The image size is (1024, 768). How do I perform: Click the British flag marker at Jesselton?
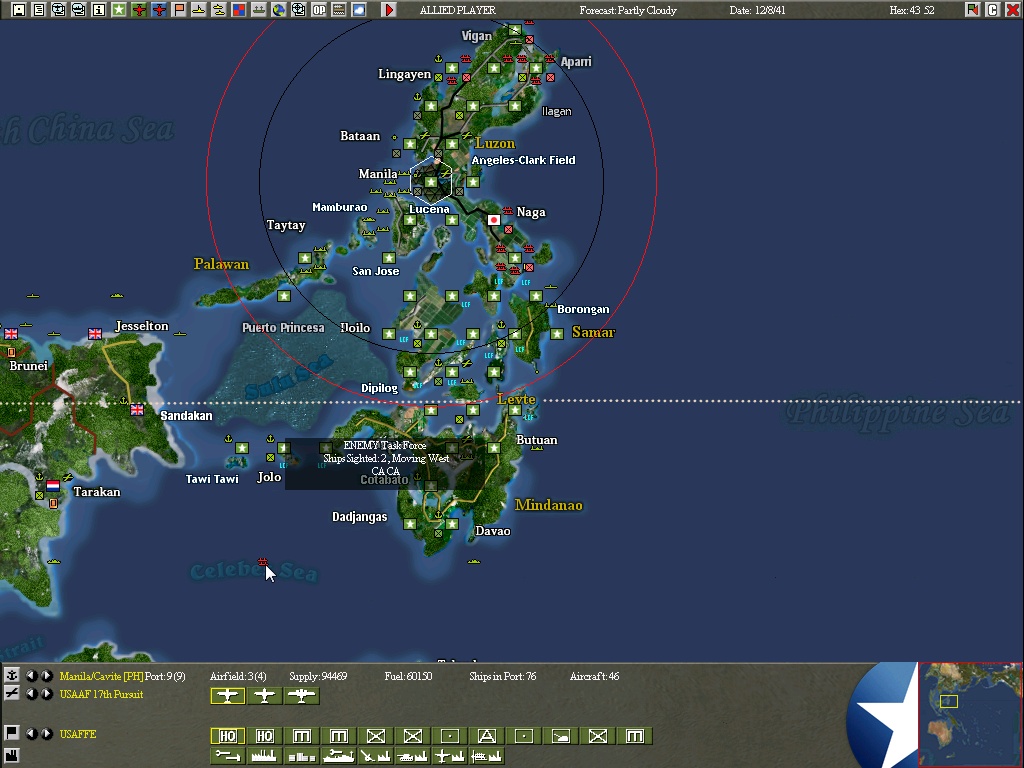pos(95,334)
